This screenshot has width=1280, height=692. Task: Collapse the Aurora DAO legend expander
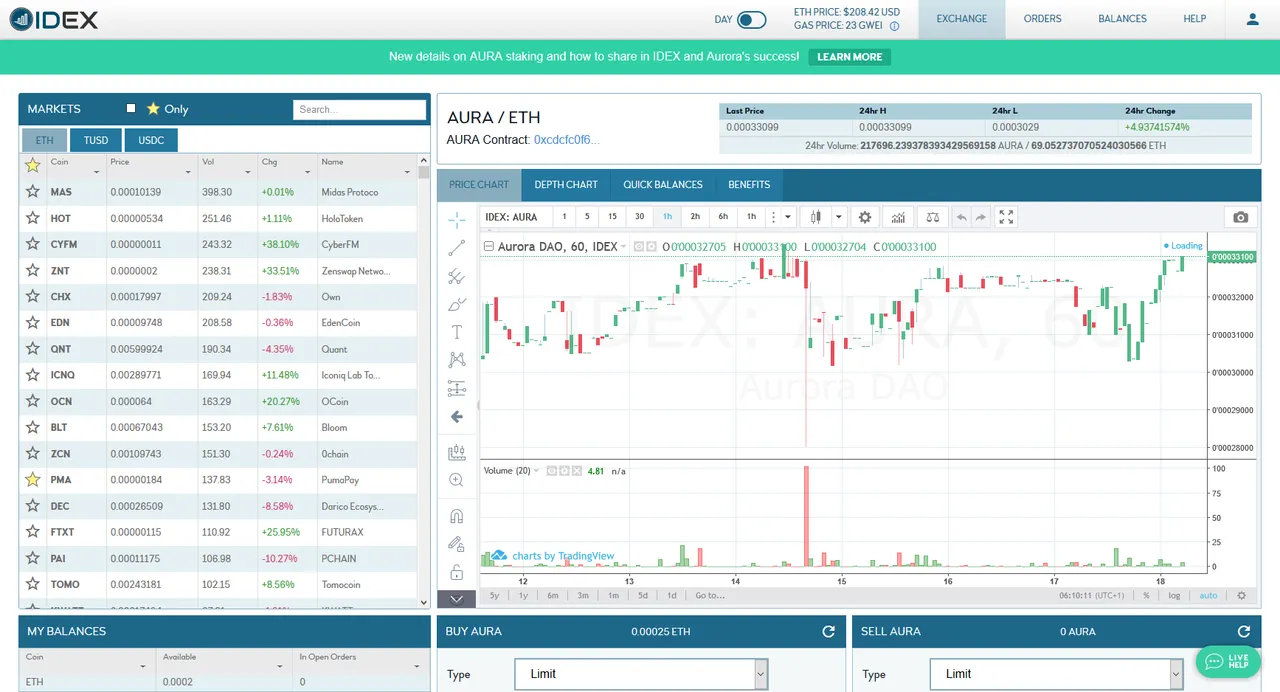click(x=489, y=246)
